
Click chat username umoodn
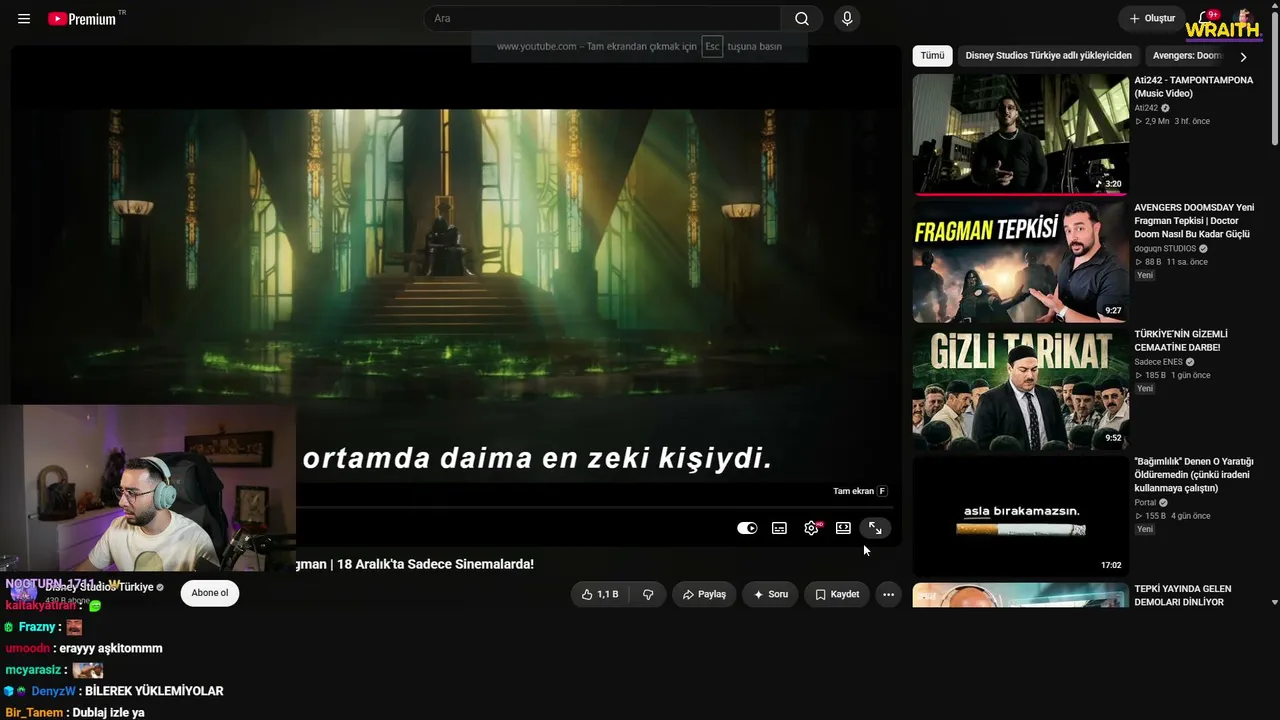coord(28,648)
